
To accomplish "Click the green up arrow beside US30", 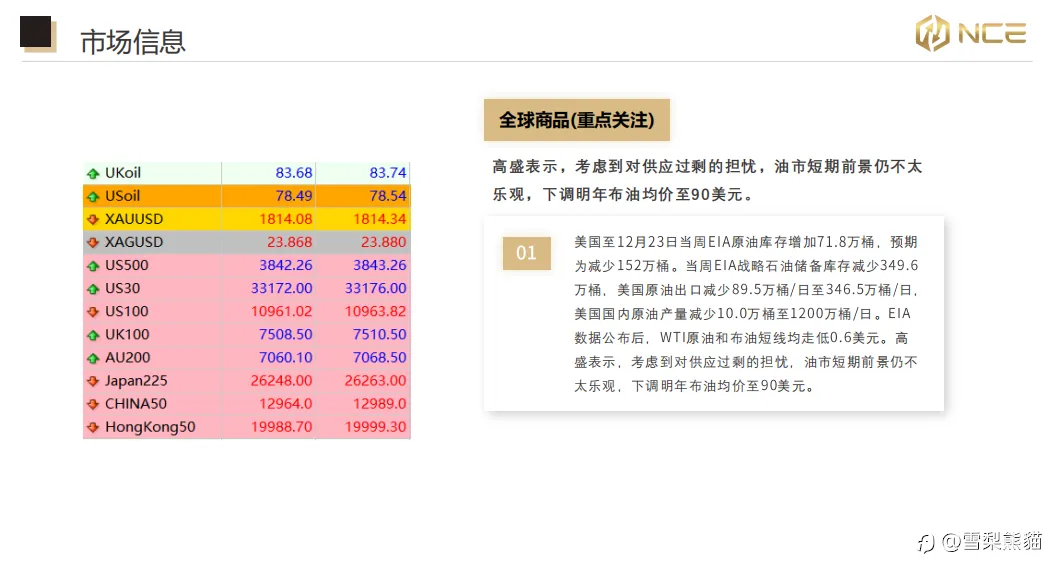I will pos(93,289).
